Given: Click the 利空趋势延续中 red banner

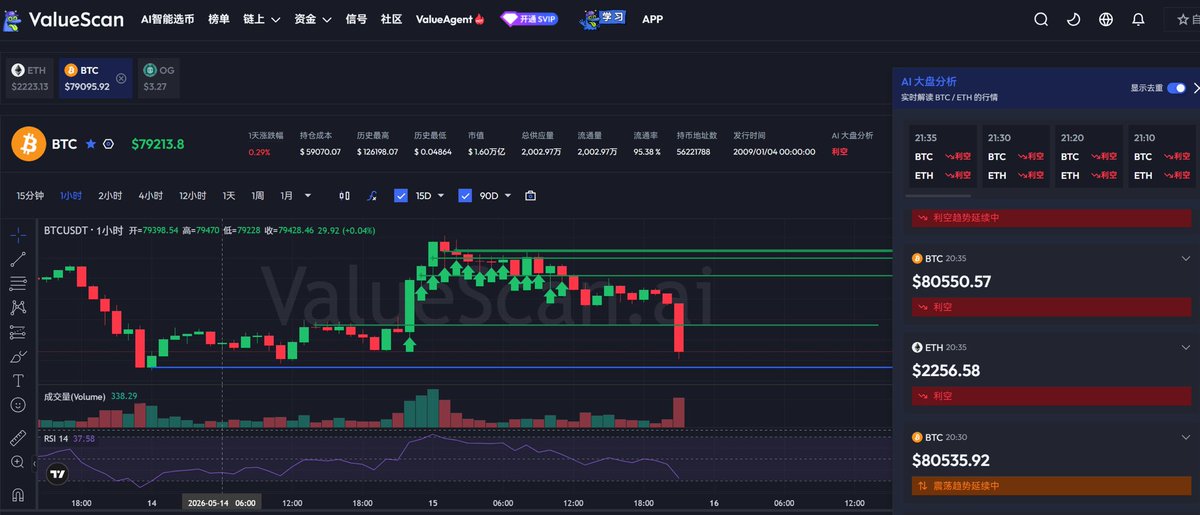Looking at the screenshot, I should (x=1052, y=217).
